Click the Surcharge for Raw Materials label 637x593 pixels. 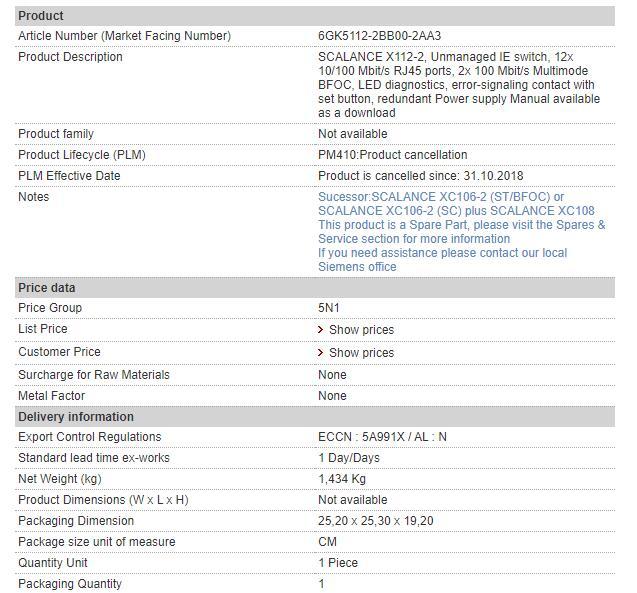pos(94,375)
